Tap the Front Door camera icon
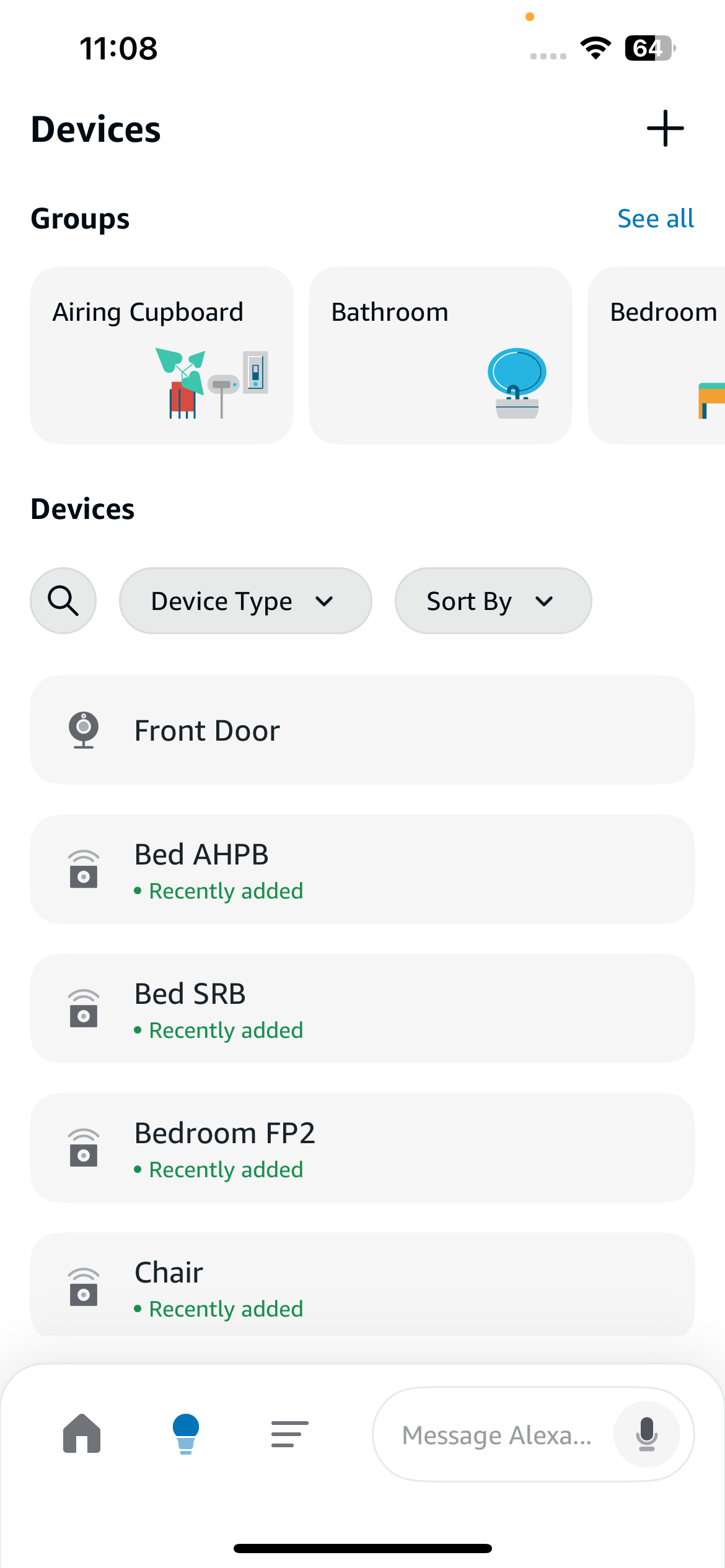 click(x=84, y=730)
